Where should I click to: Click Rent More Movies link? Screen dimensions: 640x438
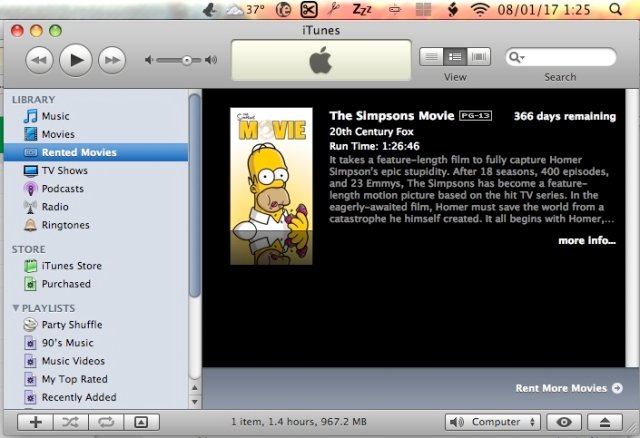[568, 388]
